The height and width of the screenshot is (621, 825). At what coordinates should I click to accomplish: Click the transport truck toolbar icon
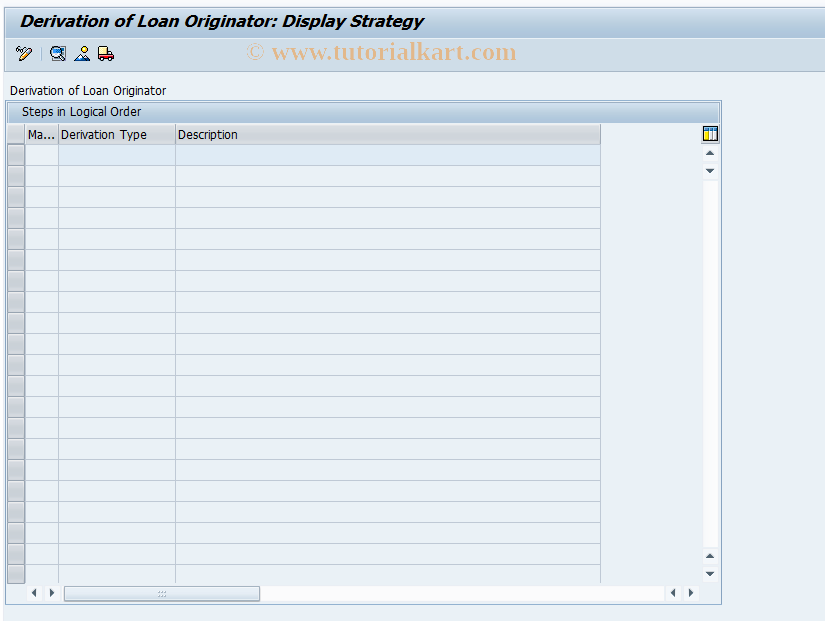[106, 54]
